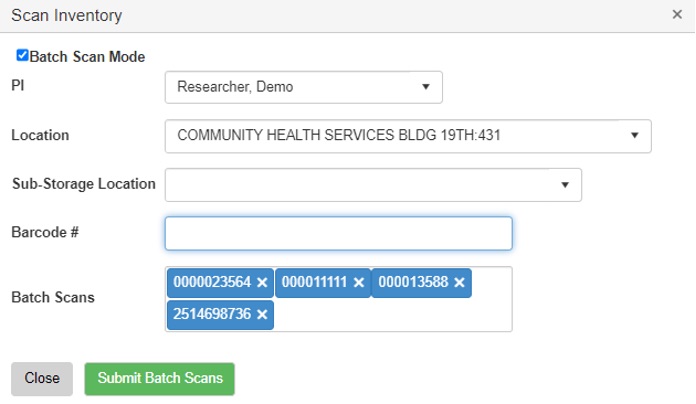
Task: Select the 000013588 batch scan tag
Action: (x=413, y=283)
